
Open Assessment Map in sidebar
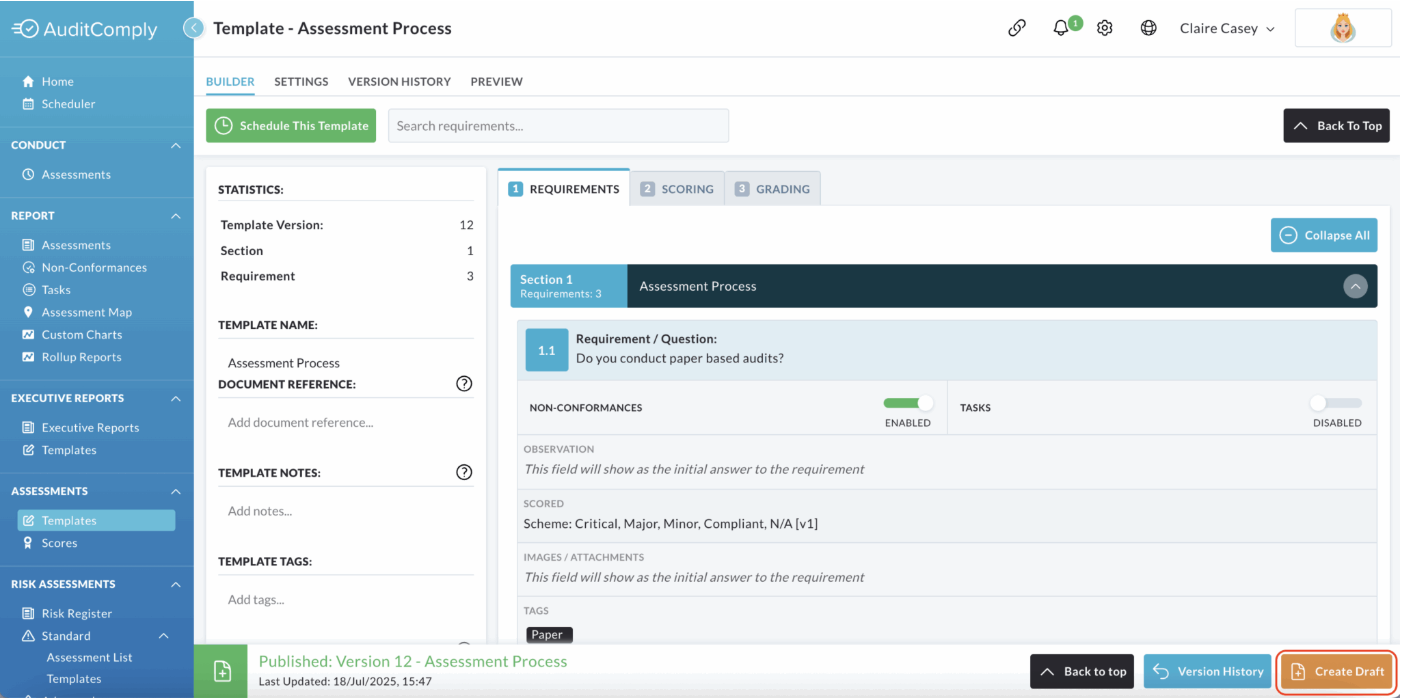pyautogui.click(x=87, y=312)
